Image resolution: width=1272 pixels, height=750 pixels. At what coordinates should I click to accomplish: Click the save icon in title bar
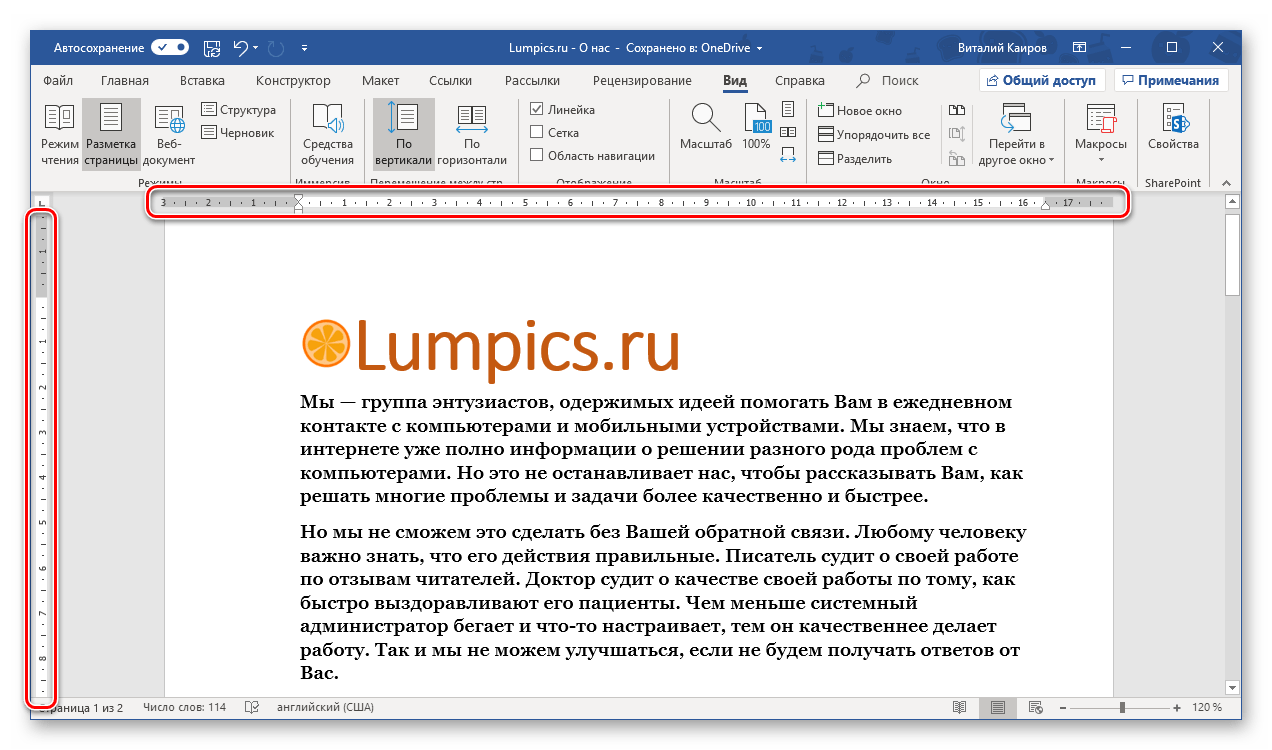coord(212,47)
